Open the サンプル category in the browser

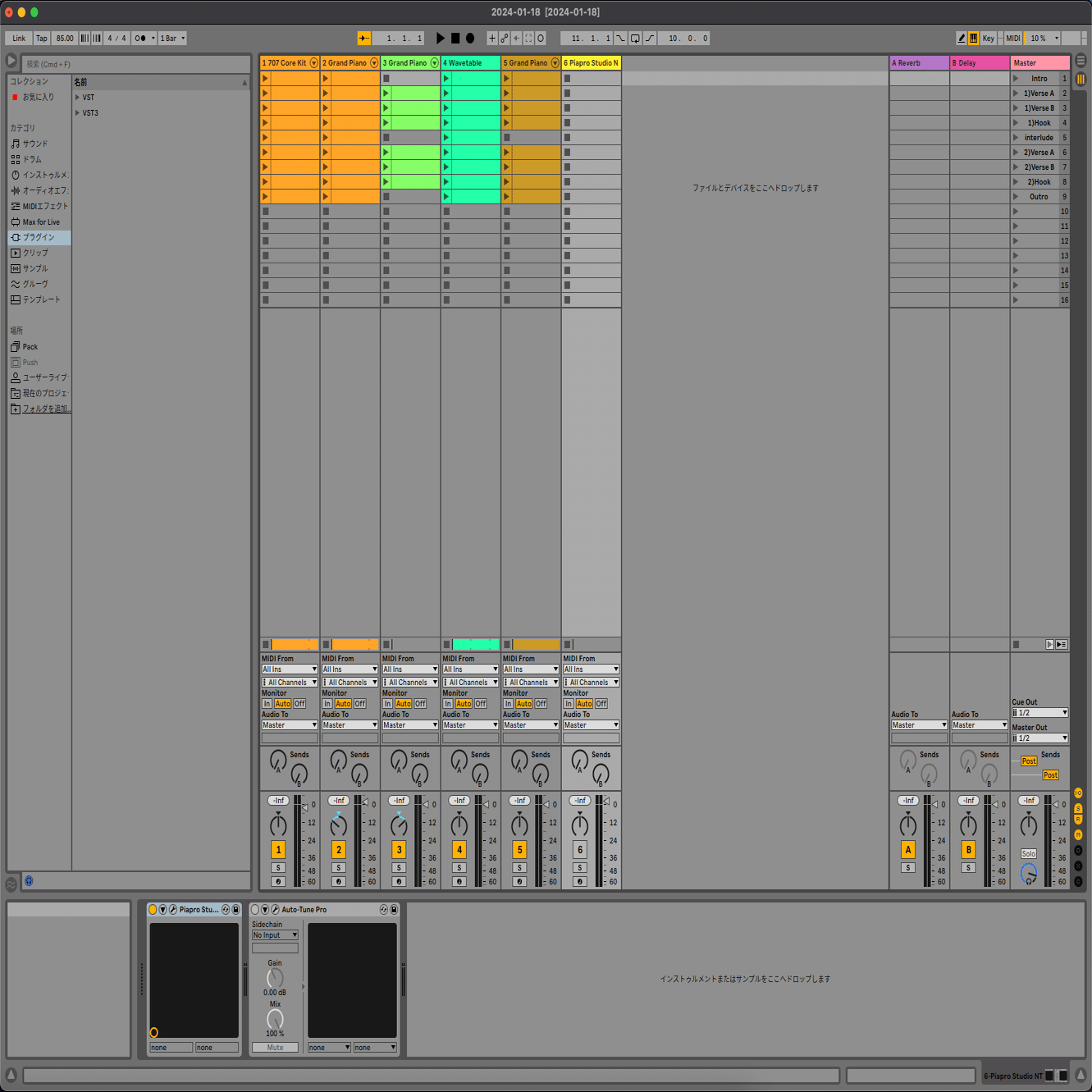coord(31,268)
